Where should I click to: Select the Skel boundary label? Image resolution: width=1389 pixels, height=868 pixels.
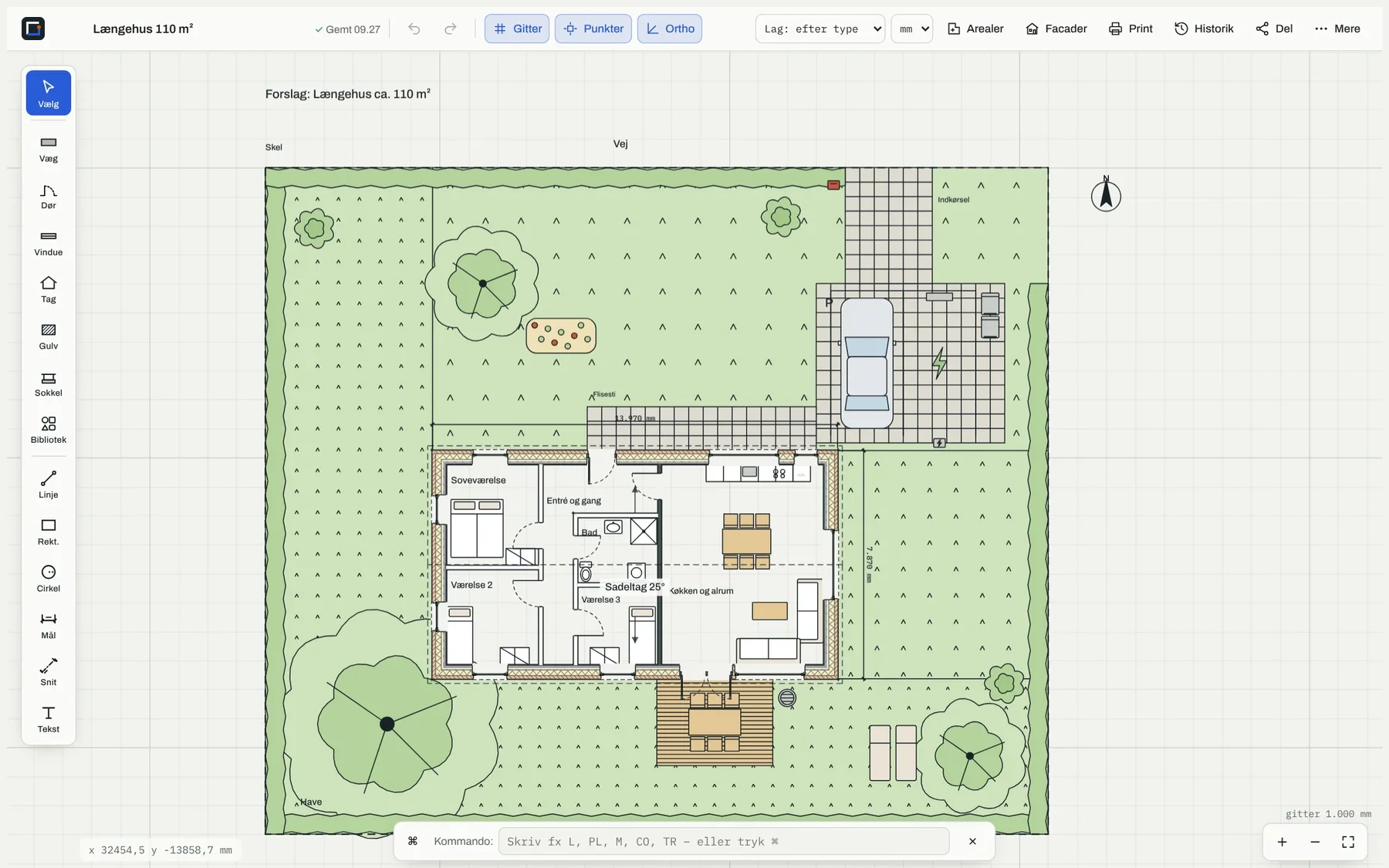tap(274, 147)
